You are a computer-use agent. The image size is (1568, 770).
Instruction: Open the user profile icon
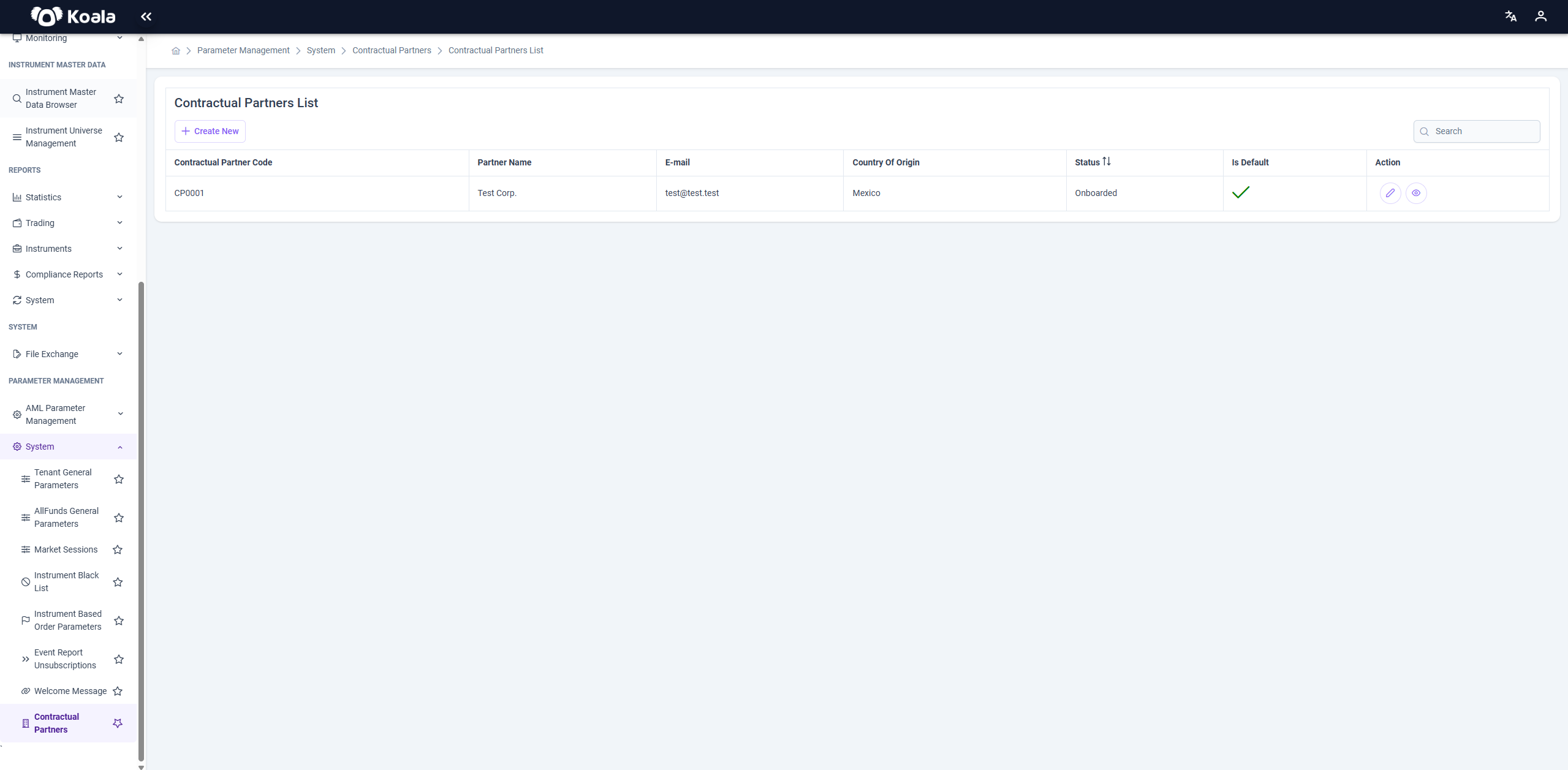[x=1540, y=17]
